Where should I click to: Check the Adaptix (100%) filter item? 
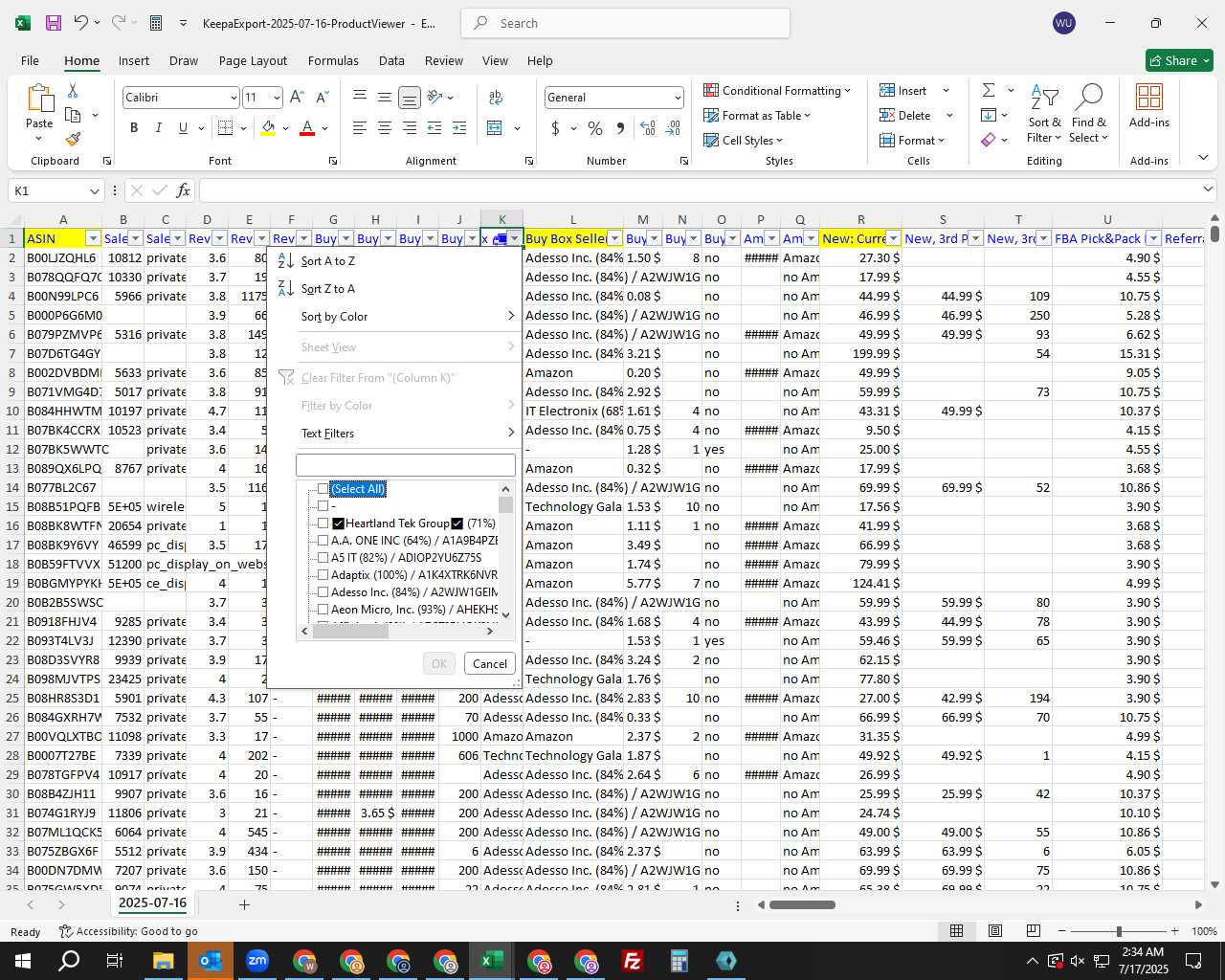click(323, 575)
